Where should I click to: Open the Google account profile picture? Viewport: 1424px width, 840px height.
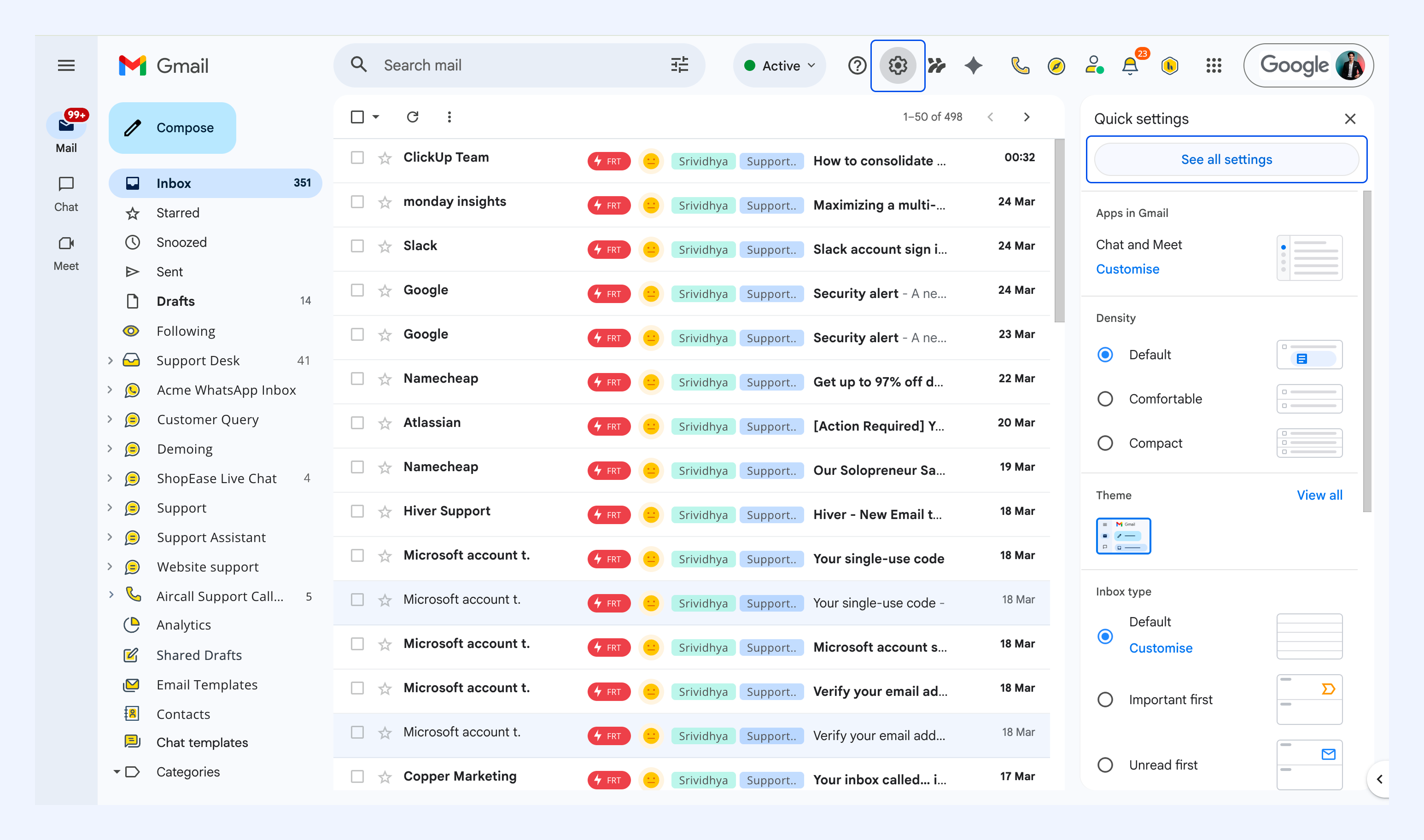[1350, 66]
